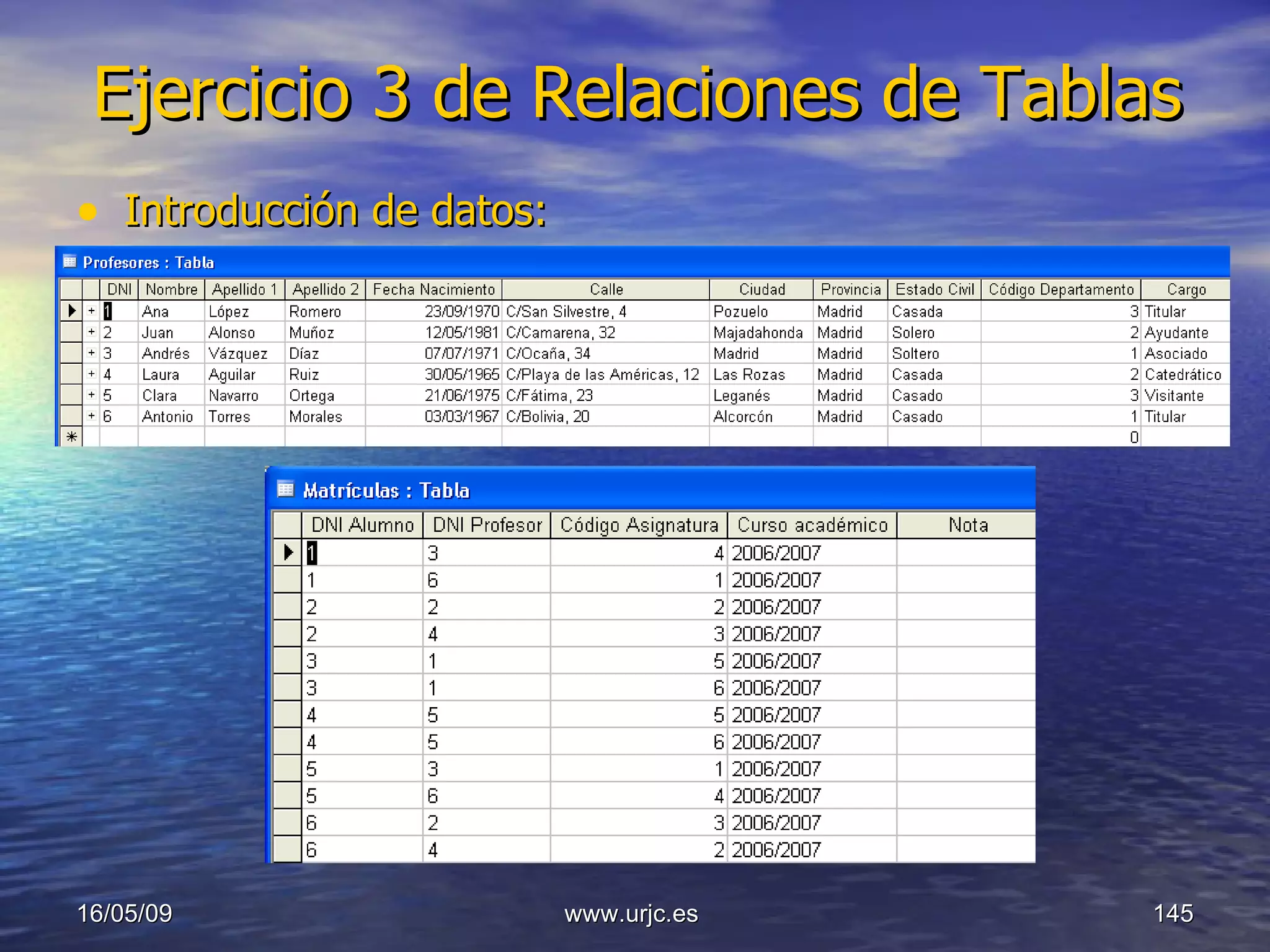Click the Nota cell in the last Matrículas row
The height and width of the screenshot is (952, 1270).
pos(967,849)
